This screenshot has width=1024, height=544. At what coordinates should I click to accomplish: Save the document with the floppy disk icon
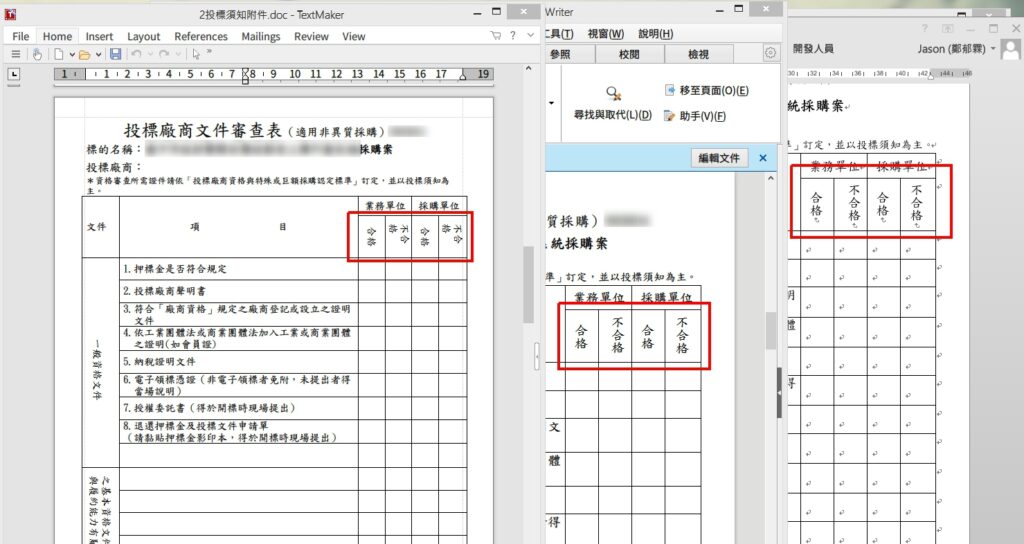[116, 54]
